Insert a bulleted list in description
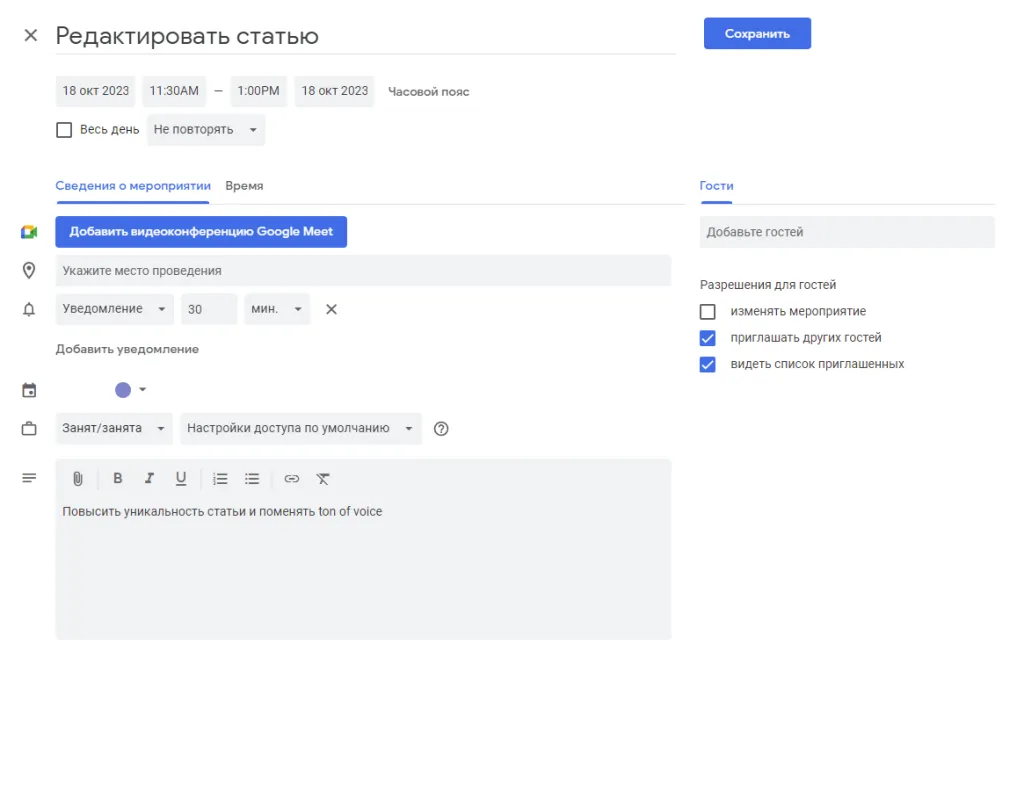1024x788 pixels. point(252,478)
